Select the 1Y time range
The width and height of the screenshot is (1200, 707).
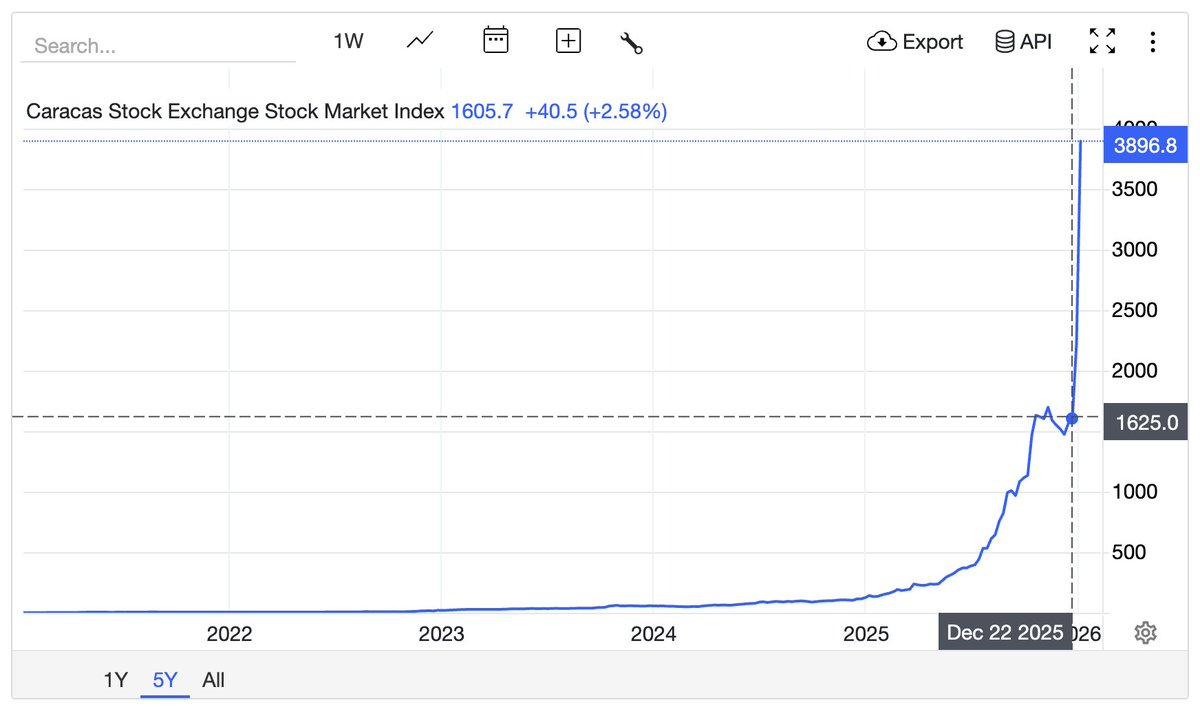click(115, 680)
